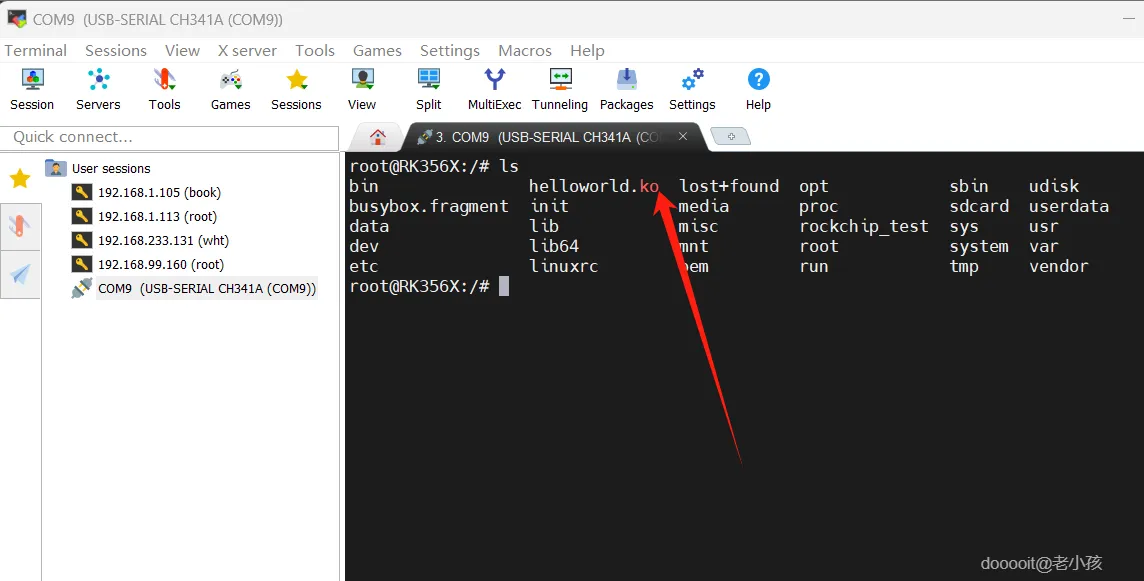Open the X server menu
The image size is (1144, 581).
pyautogui.click(x=247, y=50)
